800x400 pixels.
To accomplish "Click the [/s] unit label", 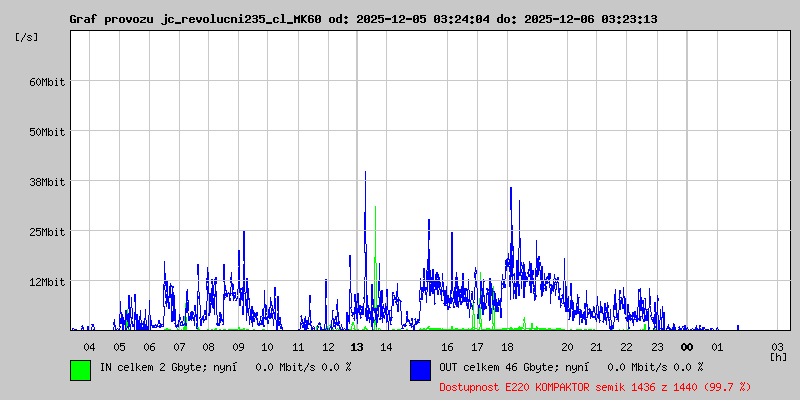I will 27,37.
